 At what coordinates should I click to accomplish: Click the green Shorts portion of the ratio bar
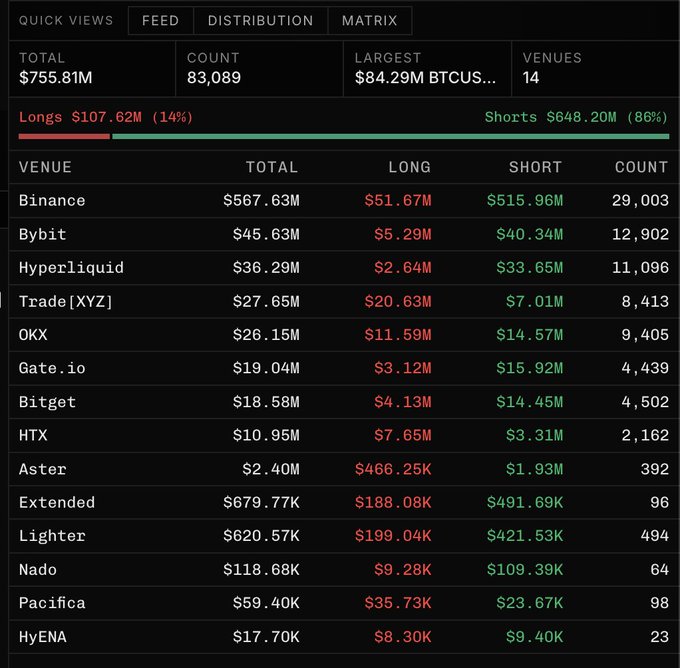(x=390, y=137)
